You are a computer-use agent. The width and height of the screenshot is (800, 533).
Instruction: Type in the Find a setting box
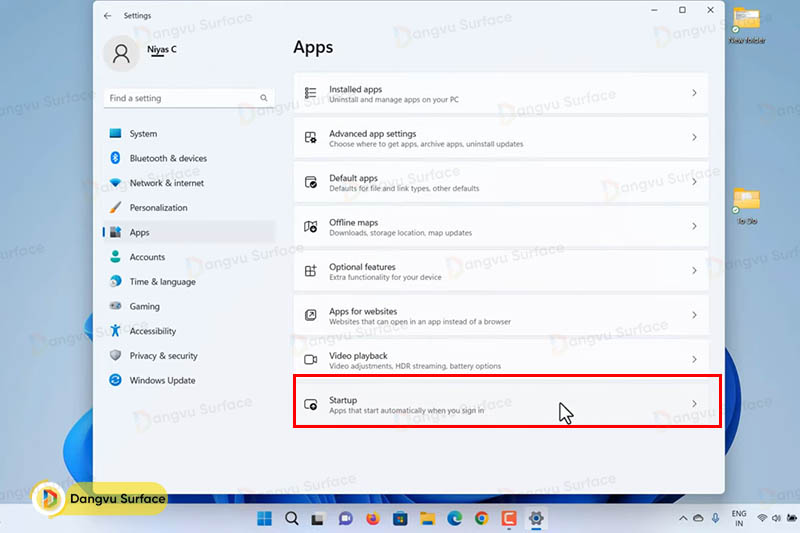coord(180,98)
